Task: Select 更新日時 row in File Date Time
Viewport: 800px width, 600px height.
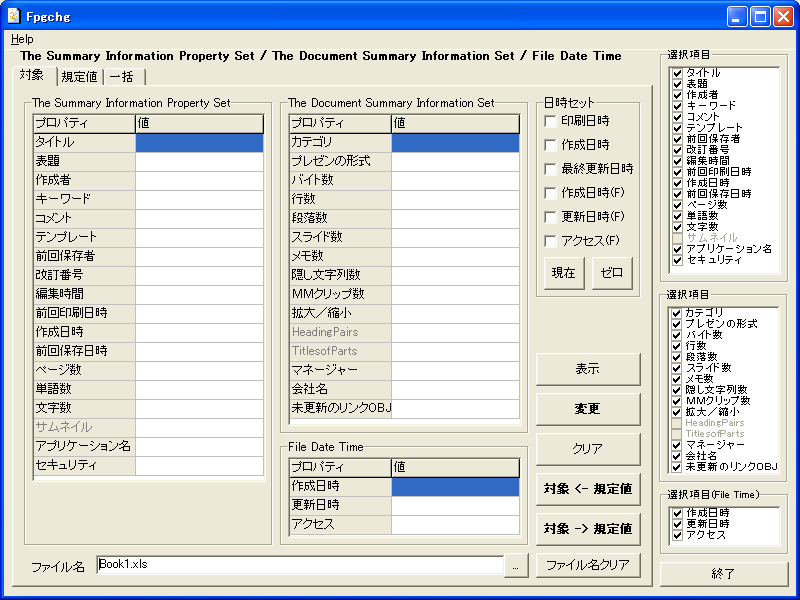Action: point(405,506)
